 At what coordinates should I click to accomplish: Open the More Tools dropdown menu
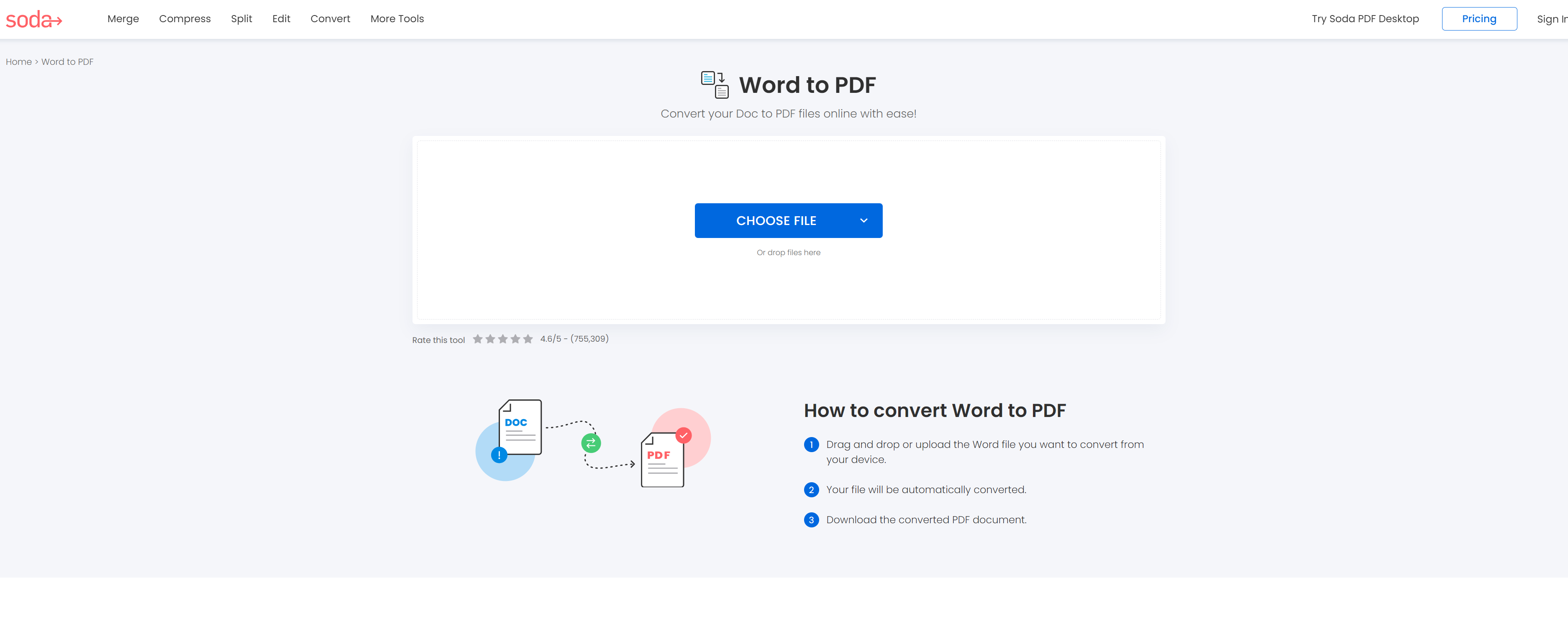click(397, 19)
